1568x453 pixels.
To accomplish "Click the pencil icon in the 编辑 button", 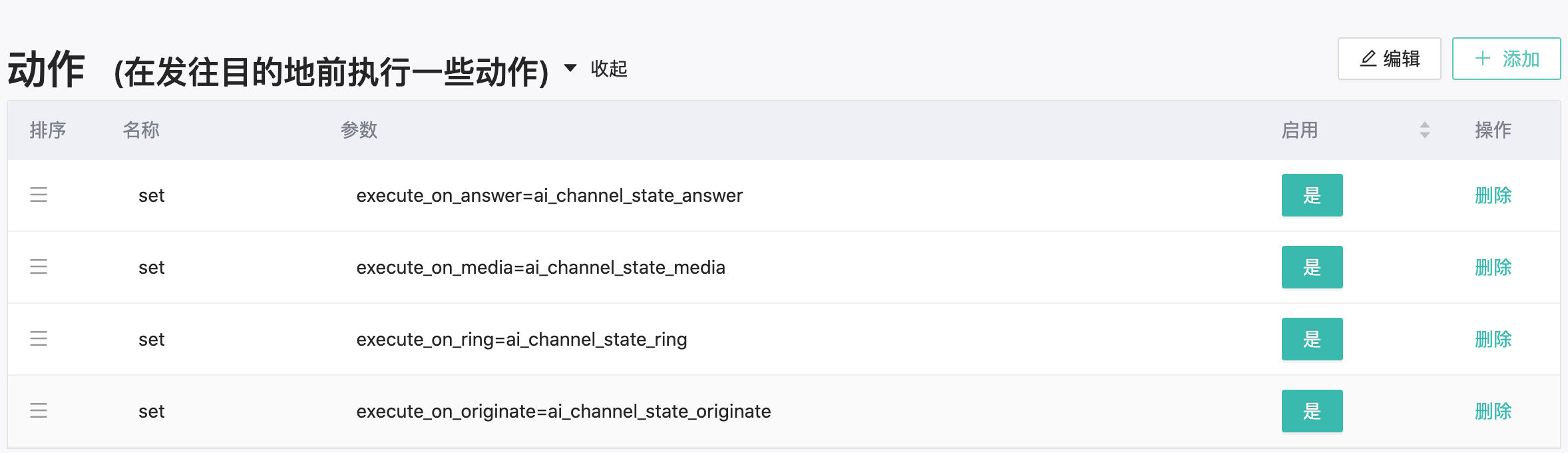I will (x=1368, y=59).
